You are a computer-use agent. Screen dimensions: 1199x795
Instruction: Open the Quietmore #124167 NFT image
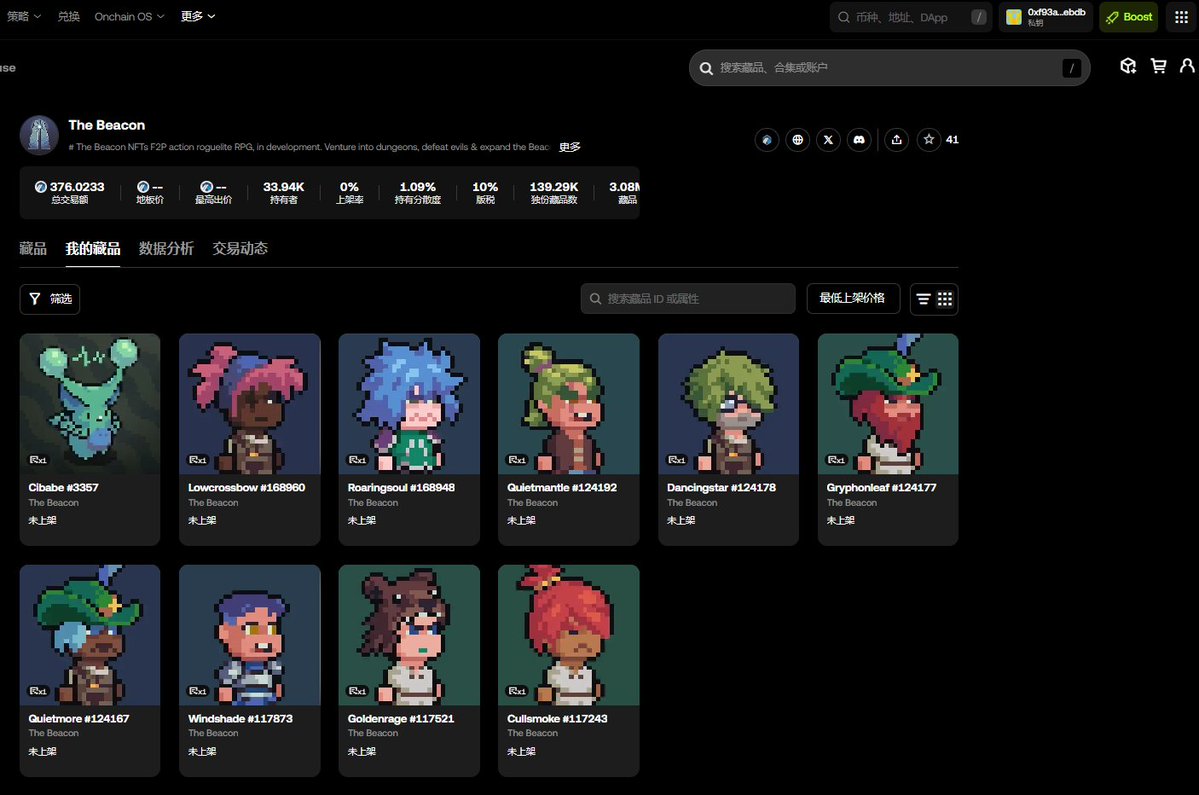(x=90, y=635)
